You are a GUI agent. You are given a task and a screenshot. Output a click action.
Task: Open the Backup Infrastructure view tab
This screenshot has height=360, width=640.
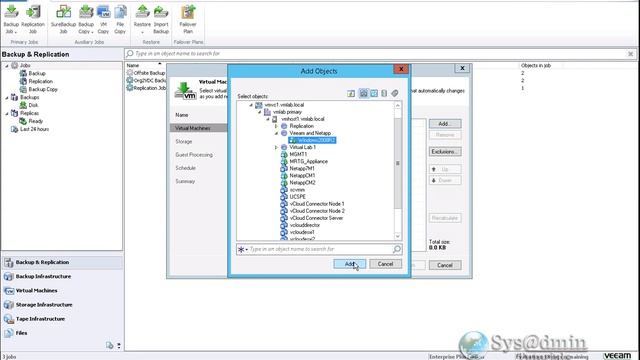coord(62,276)
